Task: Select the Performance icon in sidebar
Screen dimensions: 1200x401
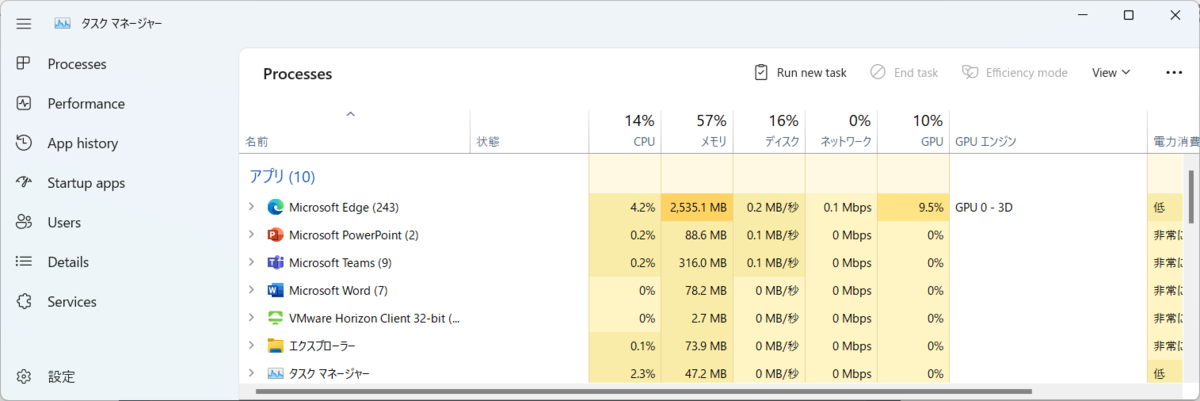Action: click(x=24, y=103)
